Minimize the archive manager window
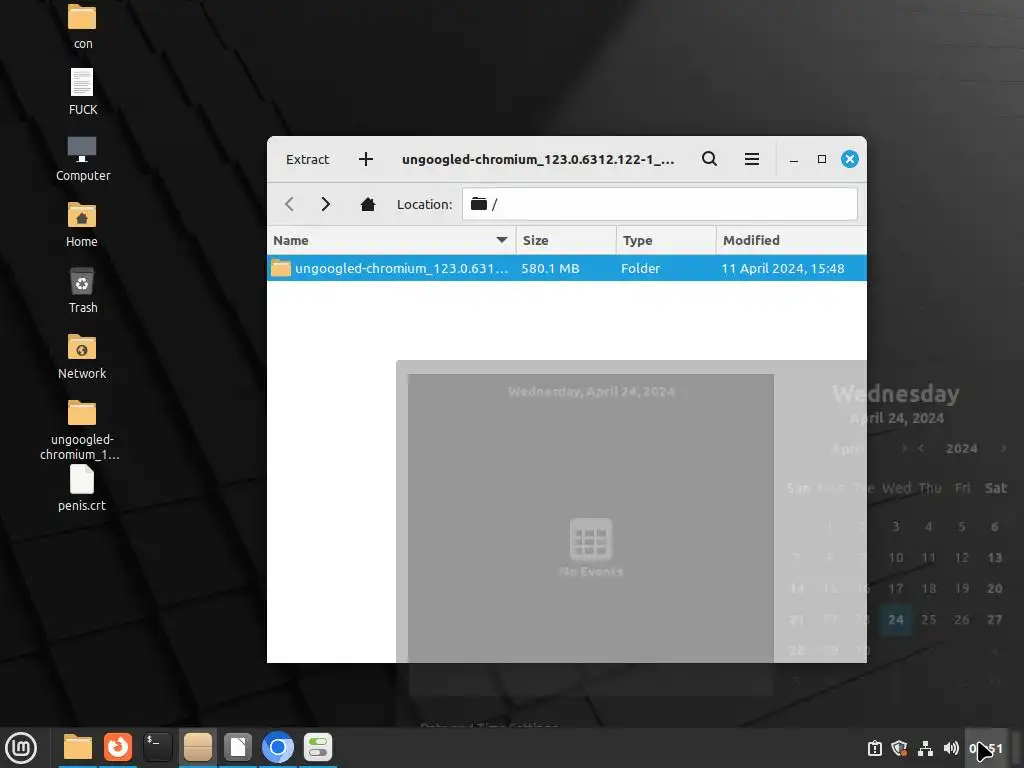 (x=793, y=159)
